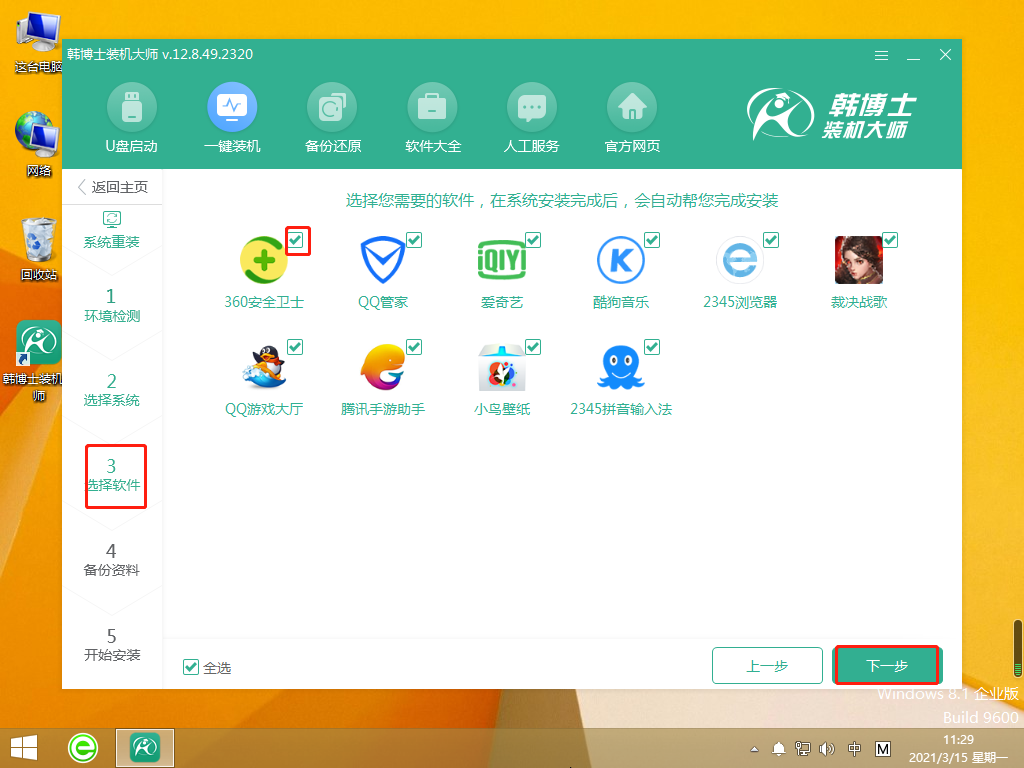Click the 360安全卫士 app icon
The height and width of the screenshot is (768, 1024).
[x=263, y=258]
